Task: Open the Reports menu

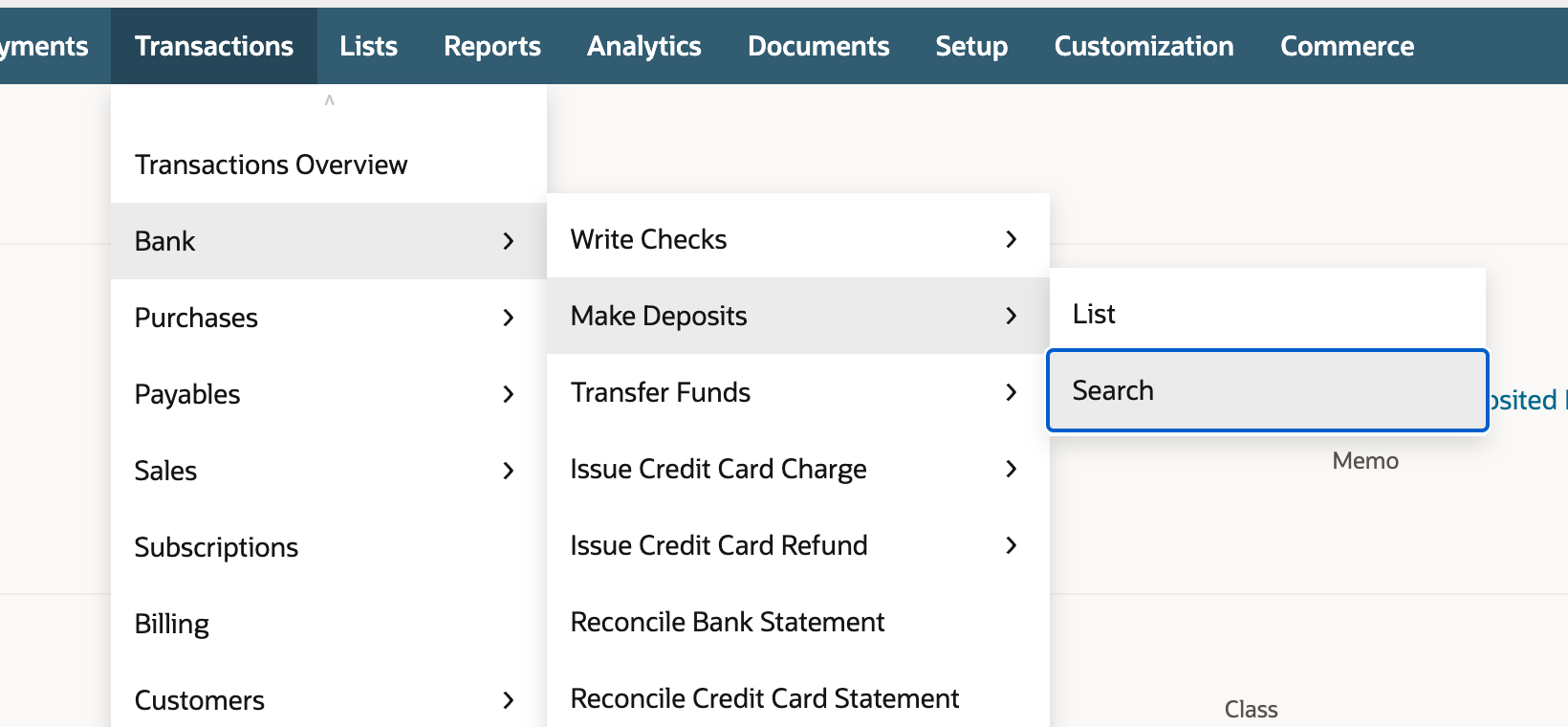Action: pos(492,46)
